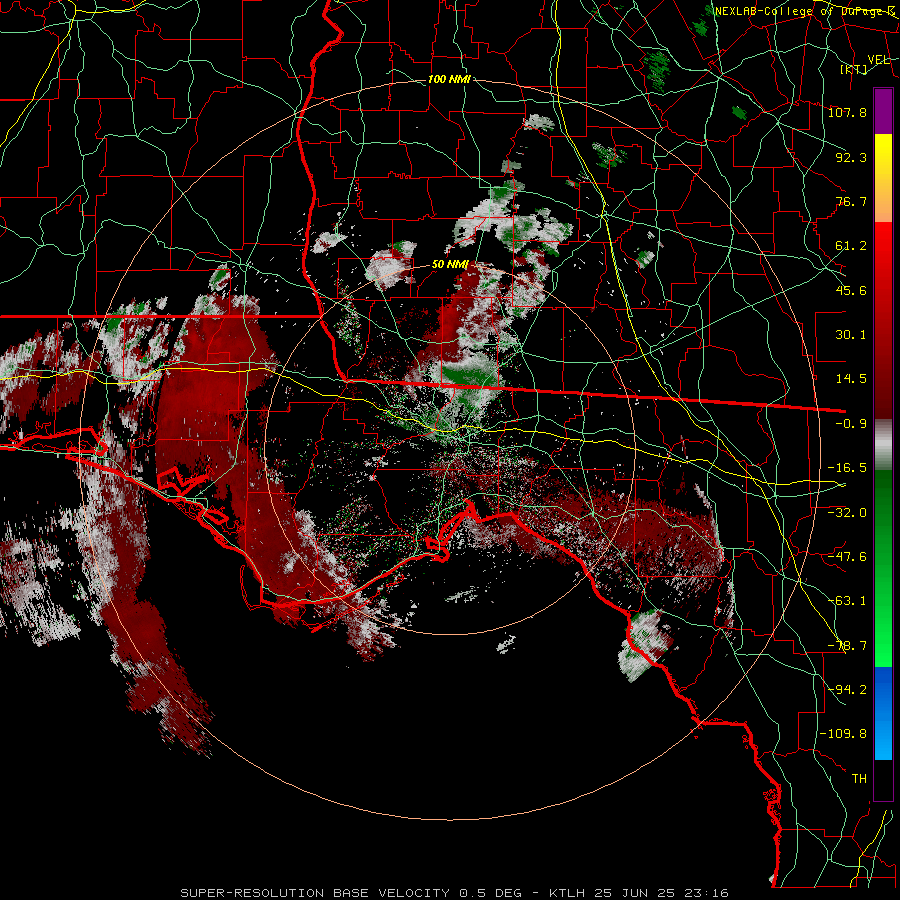Click the green segment of the color bar
This screenshot has height=900, width=900.
[x=883, y=568]
